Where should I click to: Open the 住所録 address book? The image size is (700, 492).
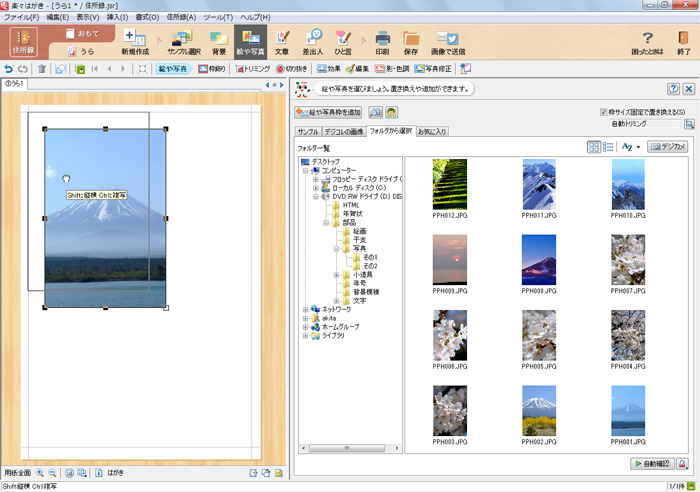point(22,43)
